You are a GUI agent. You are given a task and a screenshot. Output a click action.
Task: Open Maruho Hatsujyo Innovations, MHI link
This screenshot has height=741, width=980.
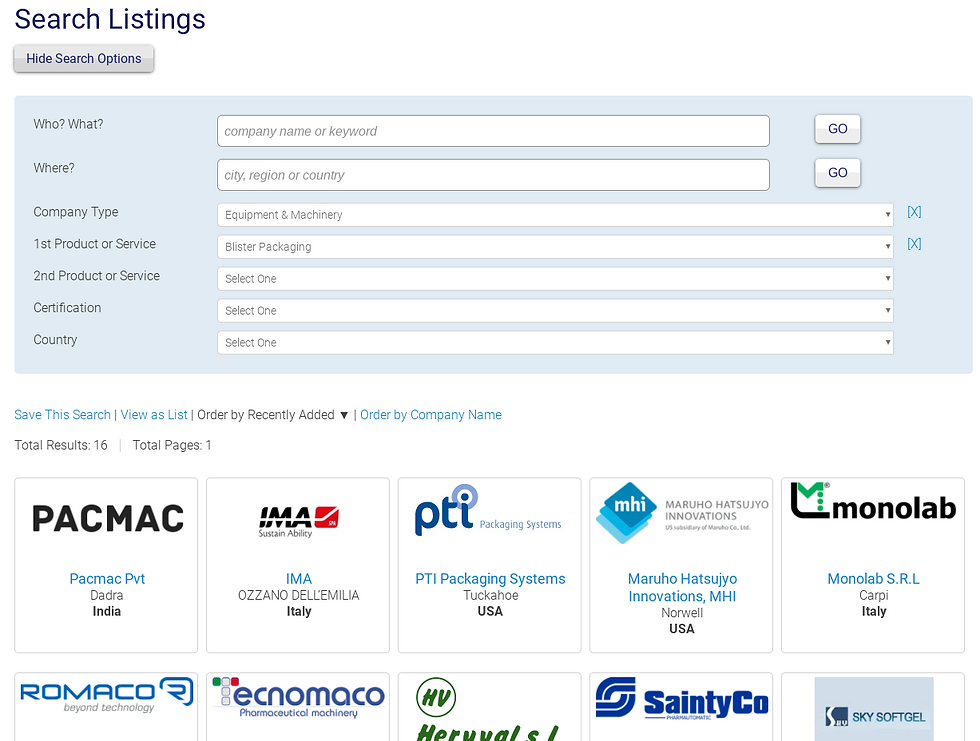[682, 587]
